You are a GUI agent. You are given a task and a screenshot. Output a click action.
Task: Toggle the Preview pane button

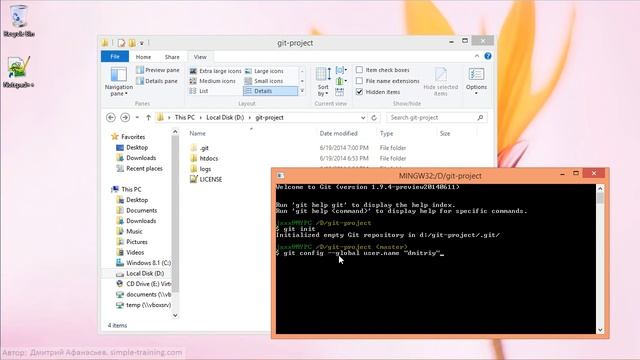pos(158,70)
